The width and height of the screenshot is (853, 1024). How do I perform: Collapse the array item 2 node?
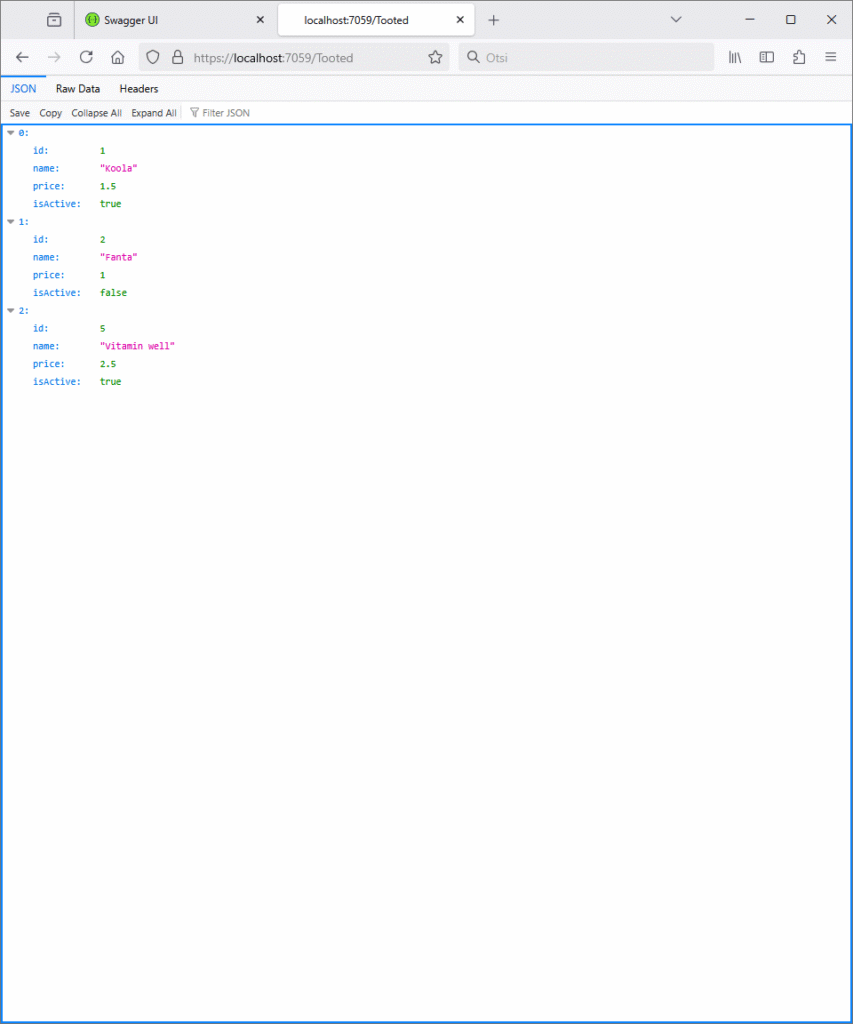(11, 311)
